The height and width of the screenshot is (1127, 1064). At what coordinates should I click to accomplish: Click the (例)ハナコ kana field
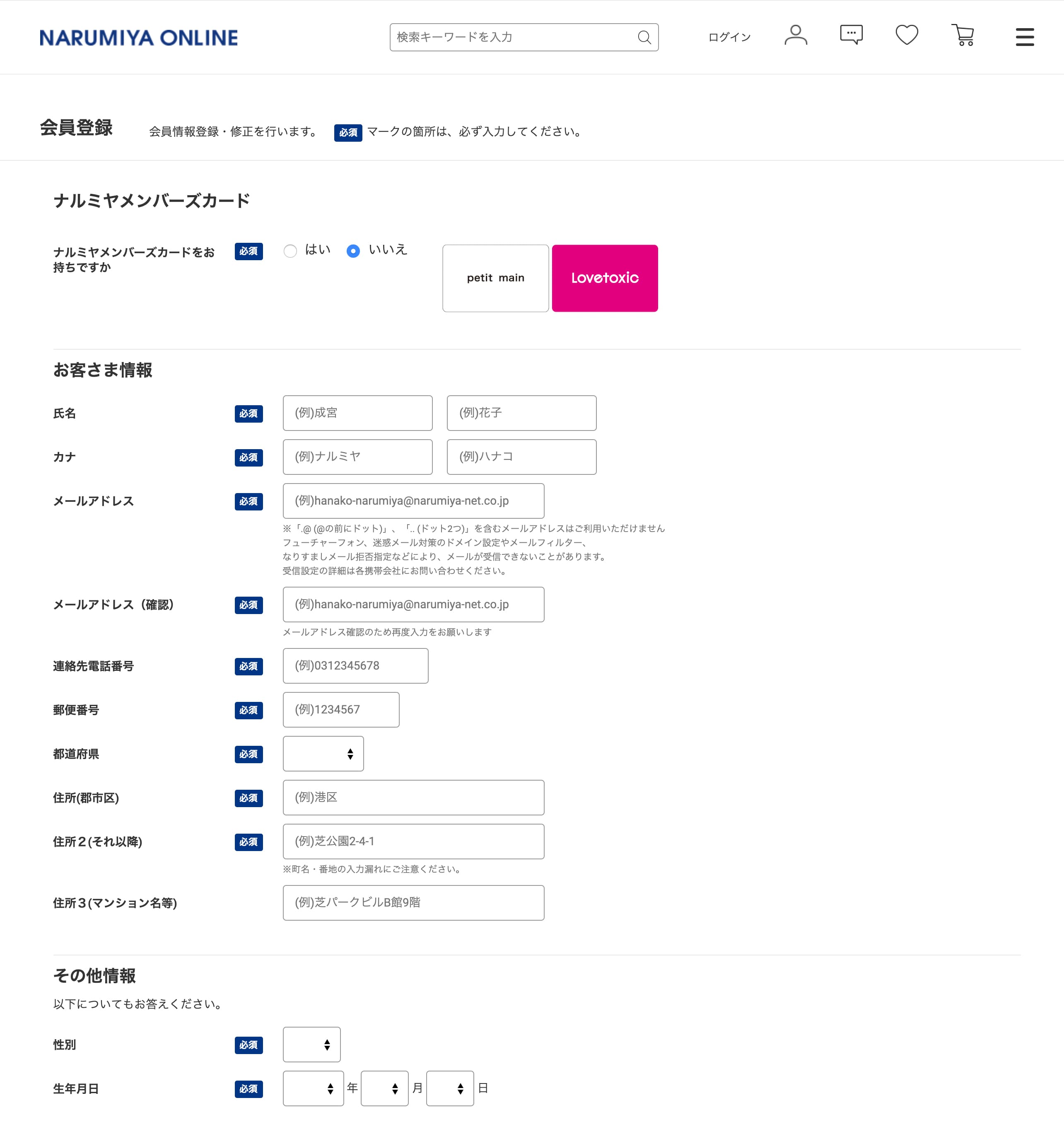(x=521, y=457)
